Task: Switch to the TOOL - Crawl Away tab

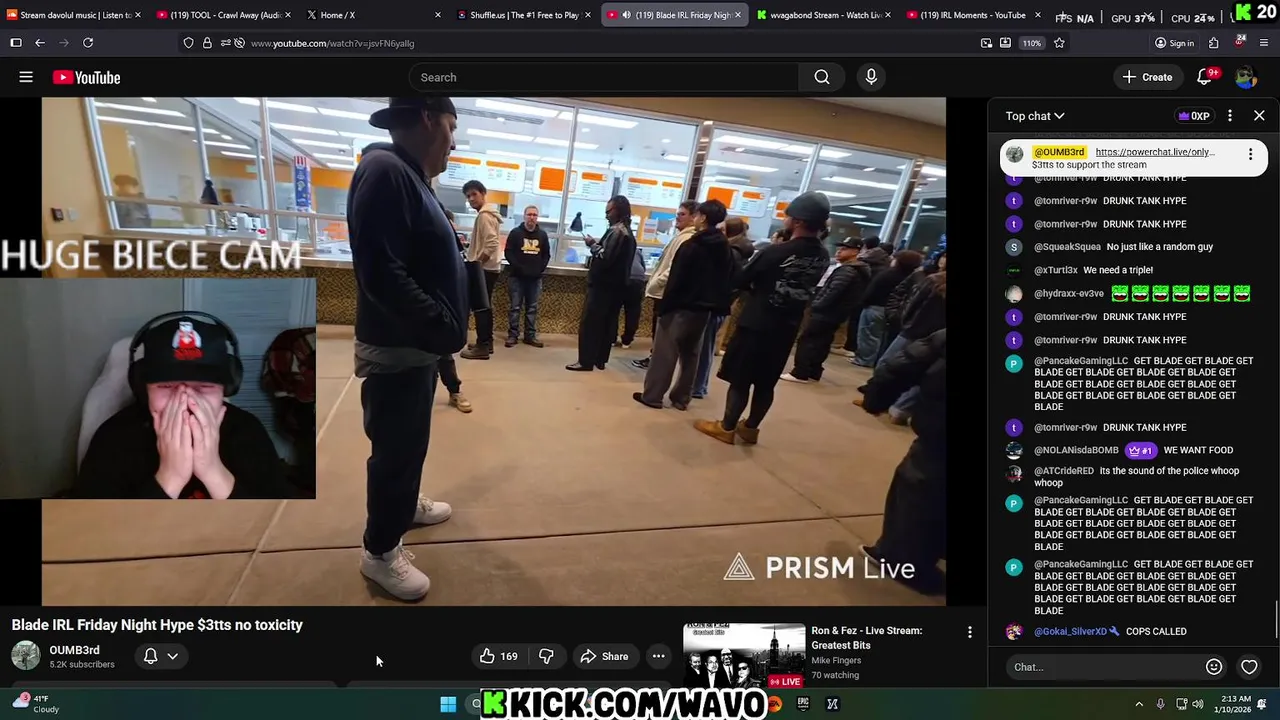Action: pyautogui.click(x=224, y=15)
